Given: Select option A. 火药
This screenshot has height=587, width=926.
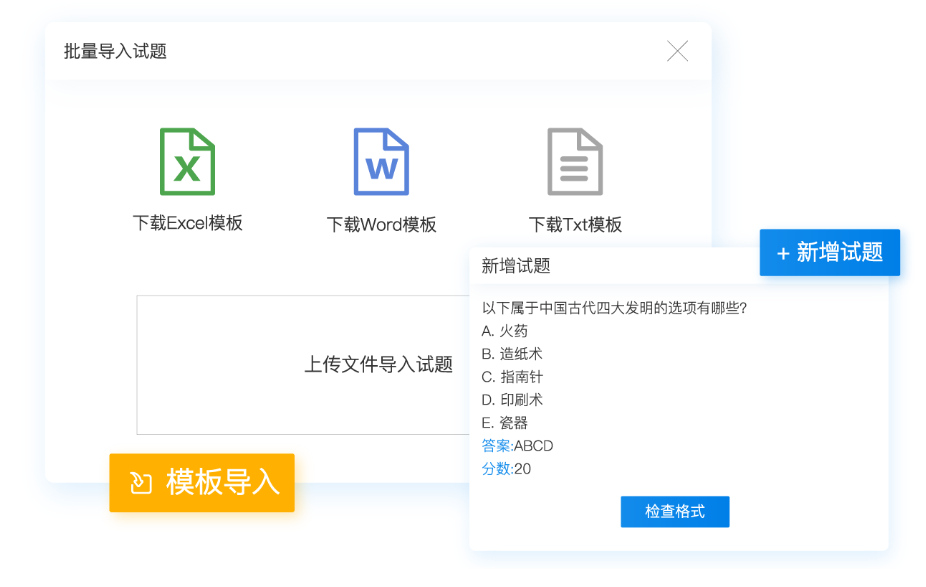Looking at the screenshot, I should click(x=504, y=331).
